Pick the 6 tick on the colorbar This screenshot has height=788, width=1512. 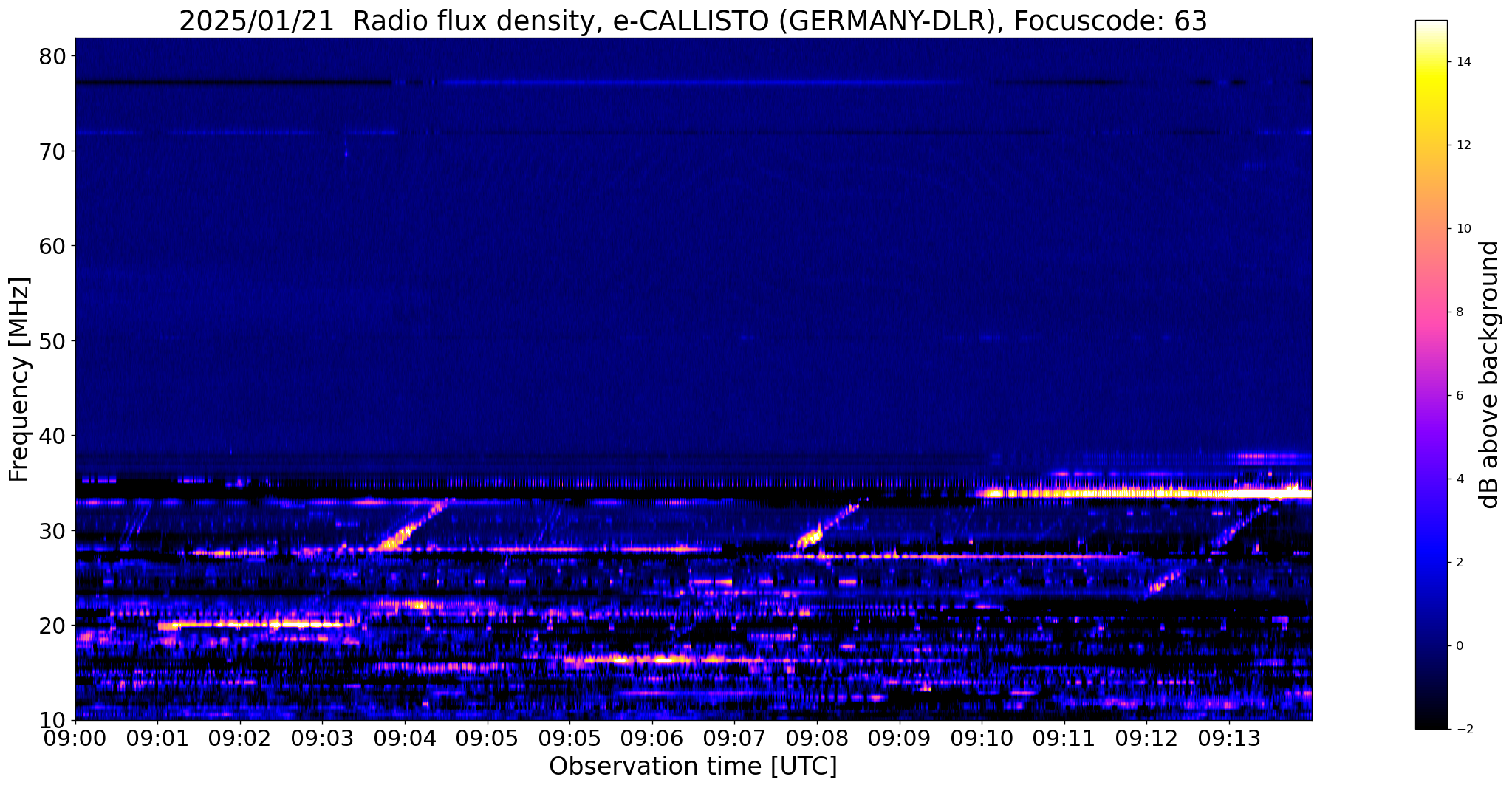click(1459, 396)
